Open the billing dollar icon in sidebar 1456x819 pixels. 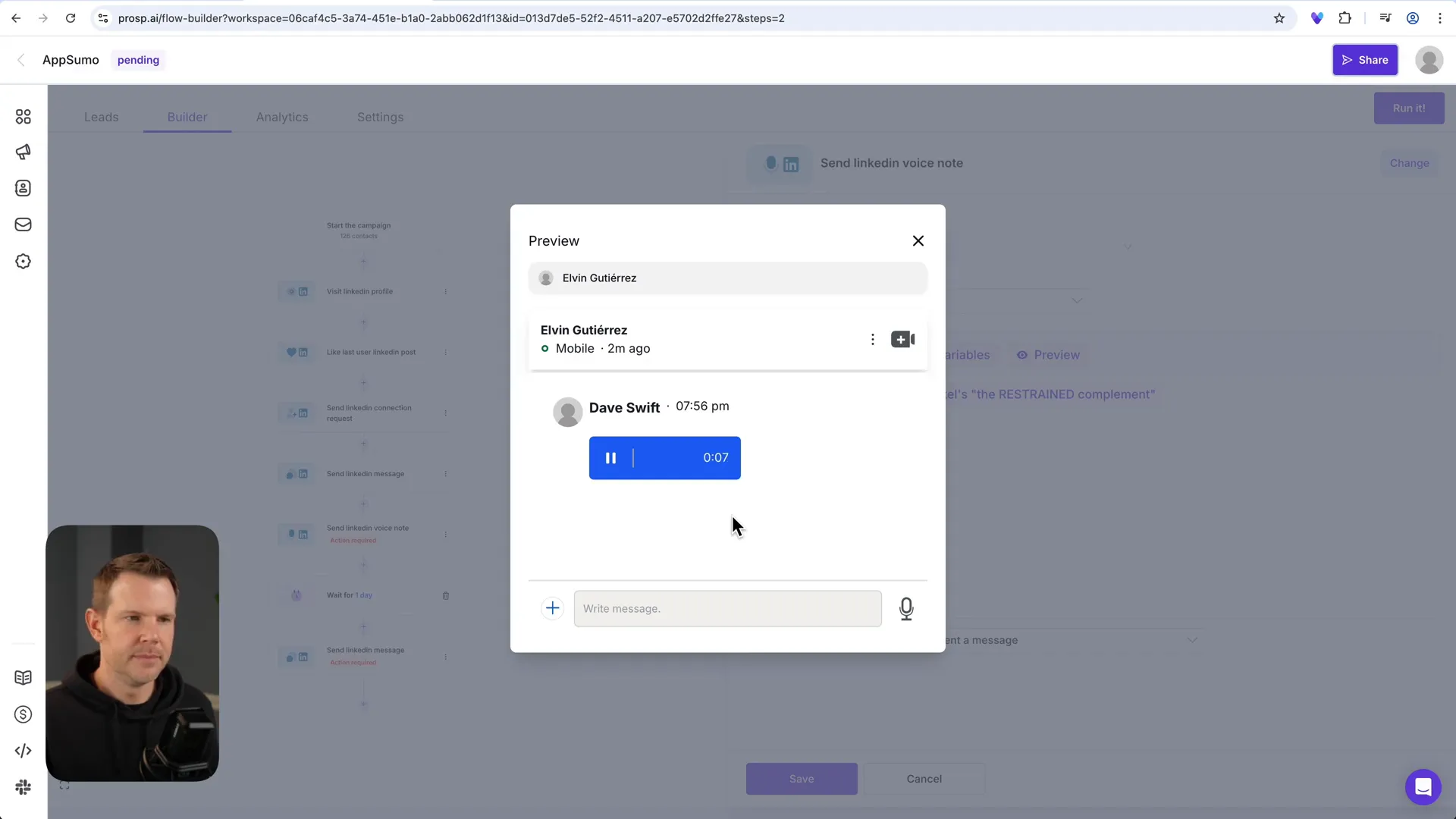pyautogui.click(x=24, y=714)
